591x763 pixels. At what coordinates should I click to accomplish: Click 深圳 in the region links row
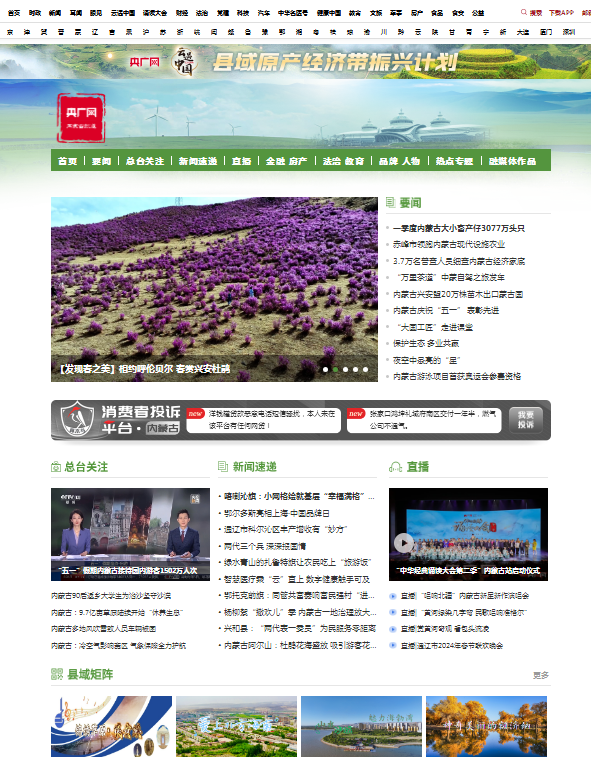coord(569,32)
